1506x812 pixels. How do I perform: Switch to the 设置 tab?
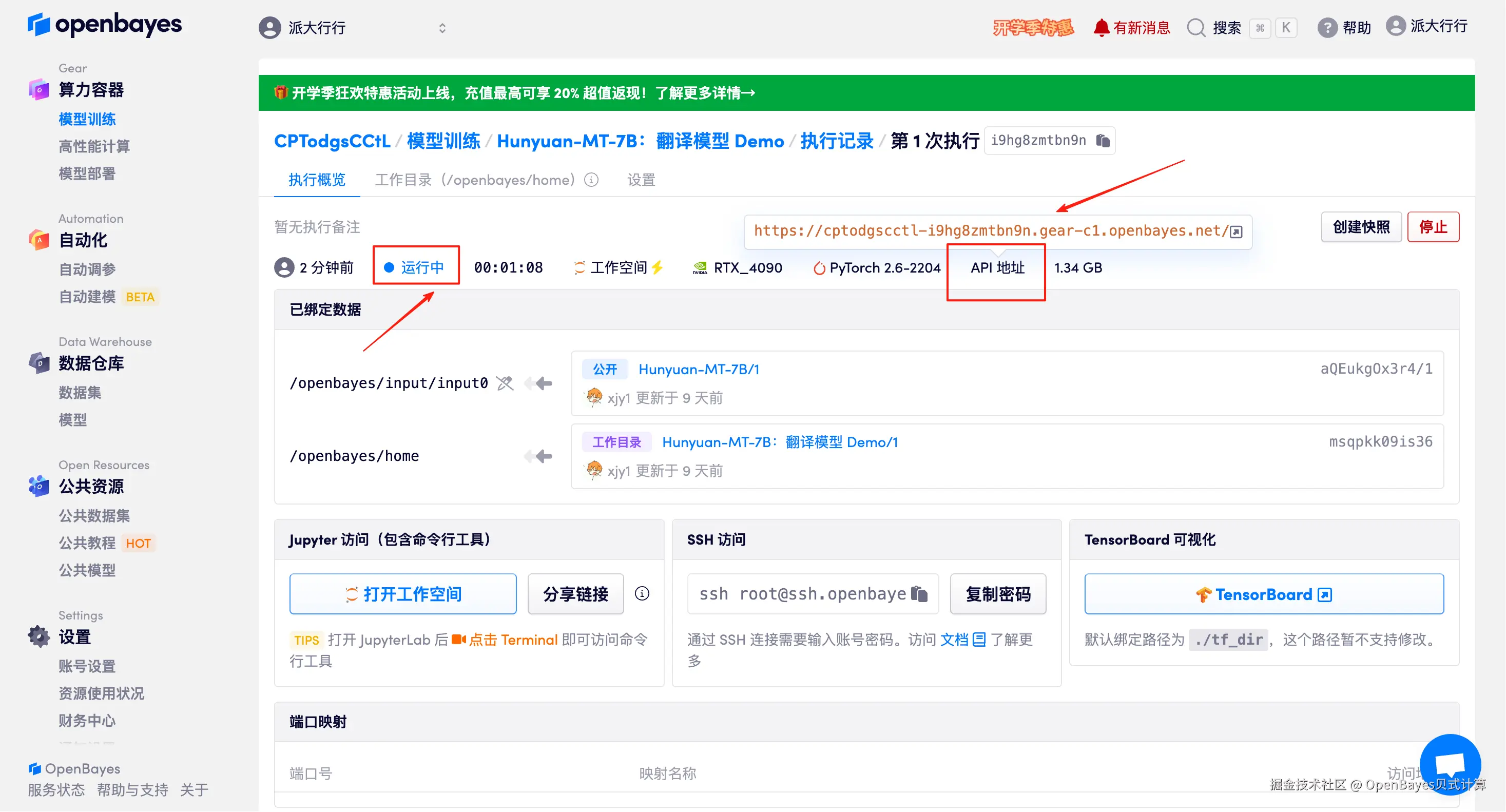[641, 180]
